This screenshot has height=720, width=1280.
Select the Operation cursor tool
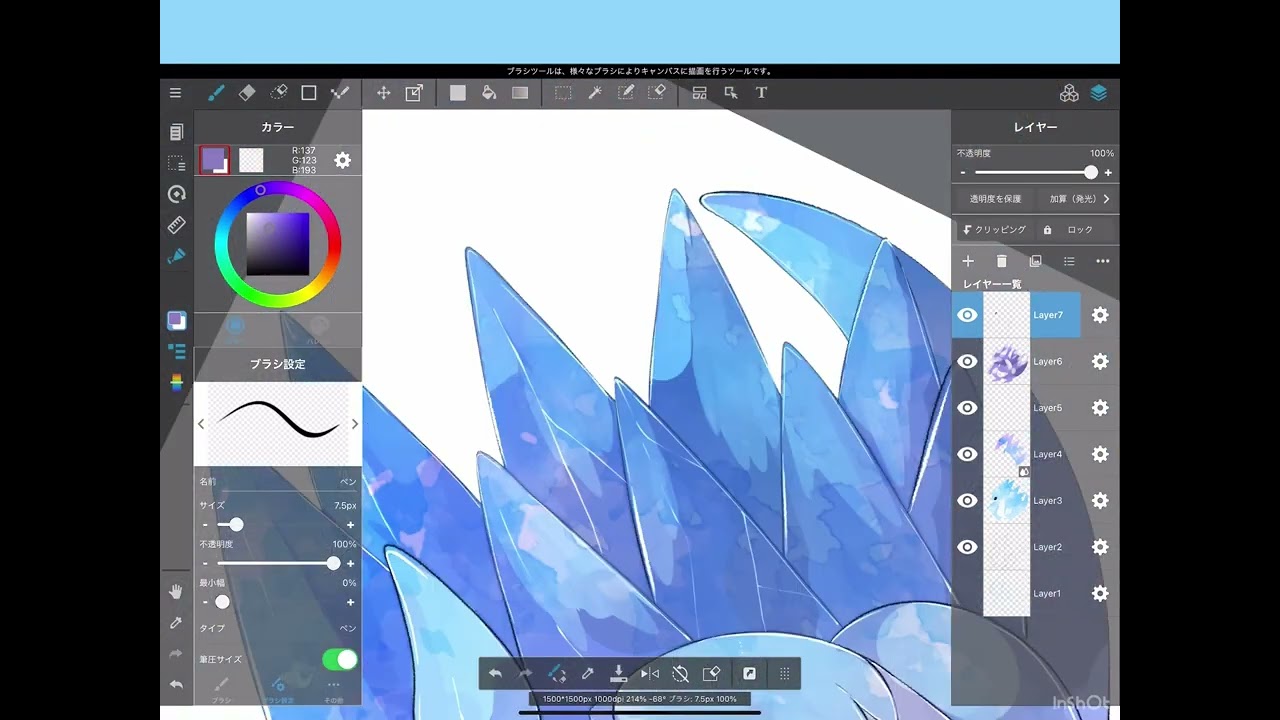731,93
